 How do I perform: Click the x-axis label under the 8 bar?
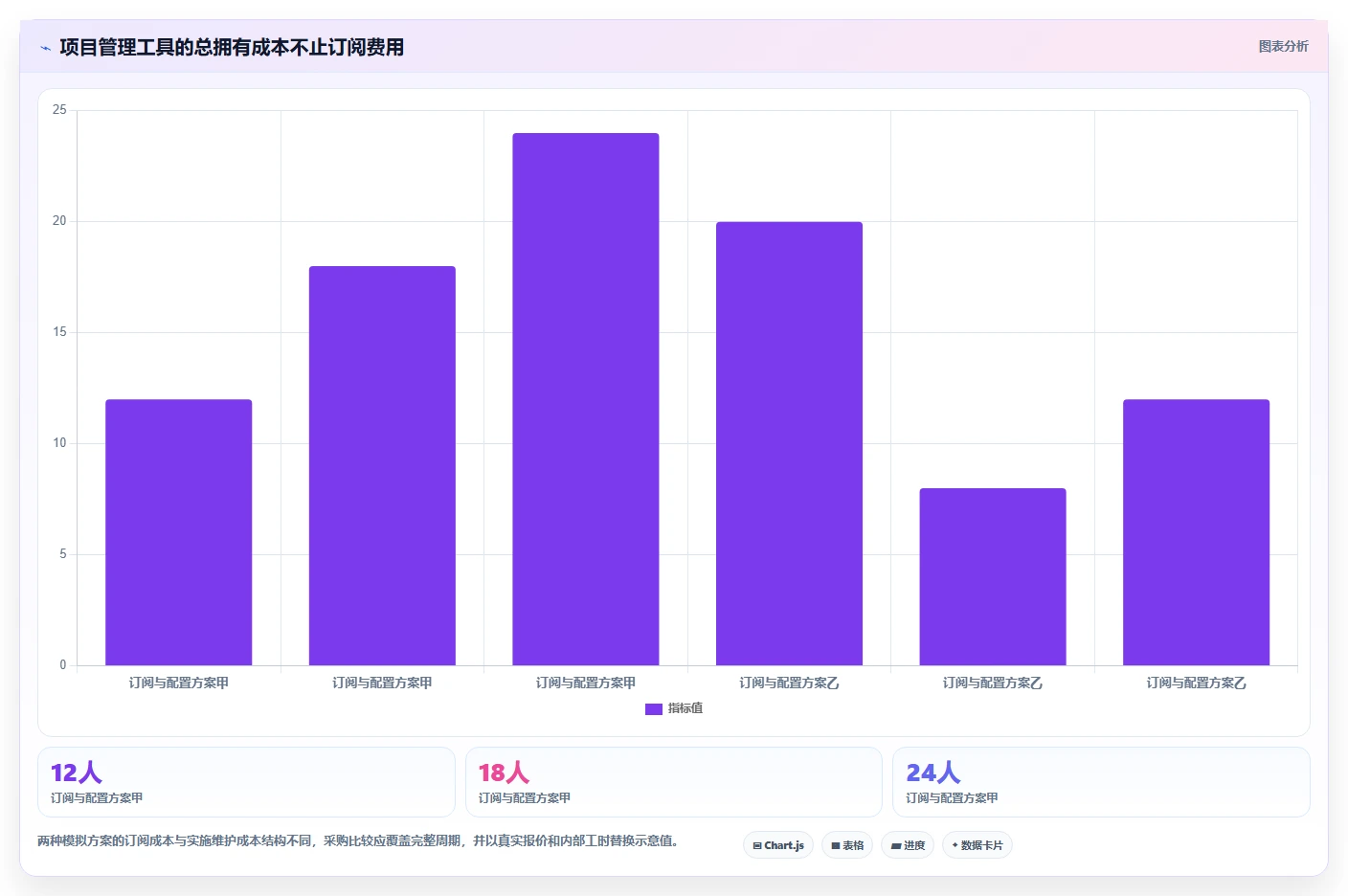point(993,683)
